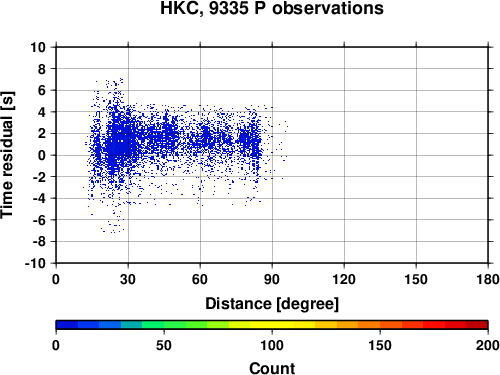Screen dimensions: 500x375
Task: Click the y-axis tick label '-8'
Action: [x=39, y=242]
